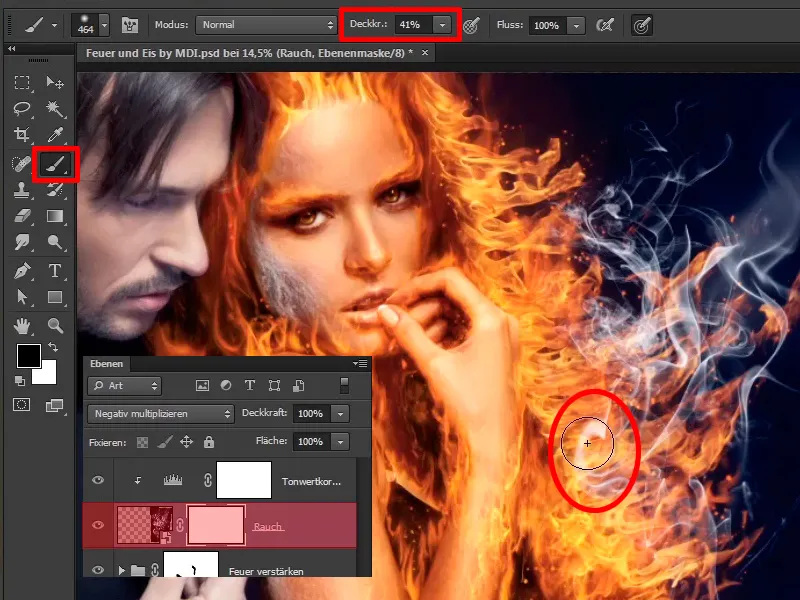Select the Clone Stamp tool

(21, 190)
